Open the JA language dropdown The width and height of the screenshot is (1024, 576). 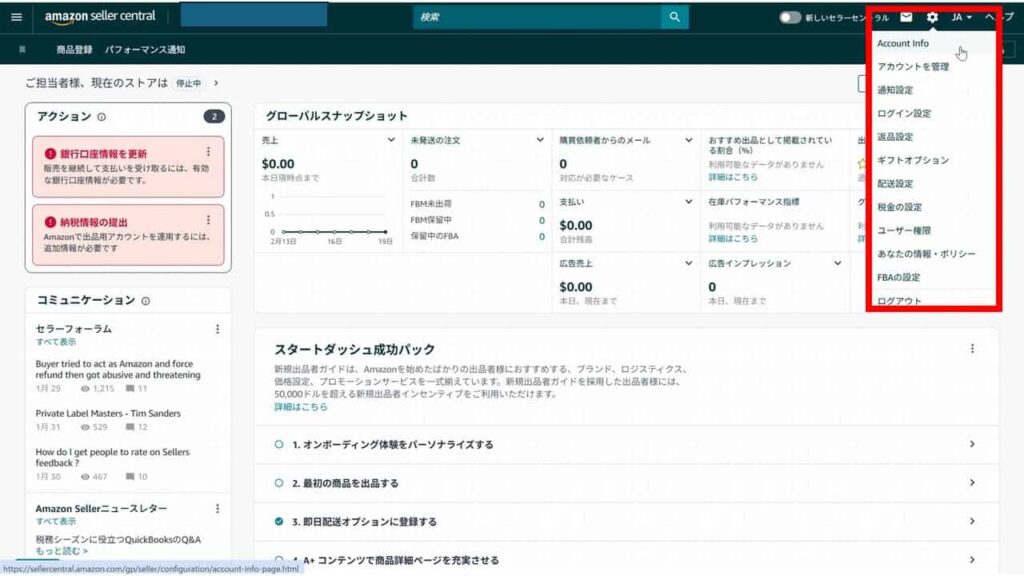tap(962, 17)
